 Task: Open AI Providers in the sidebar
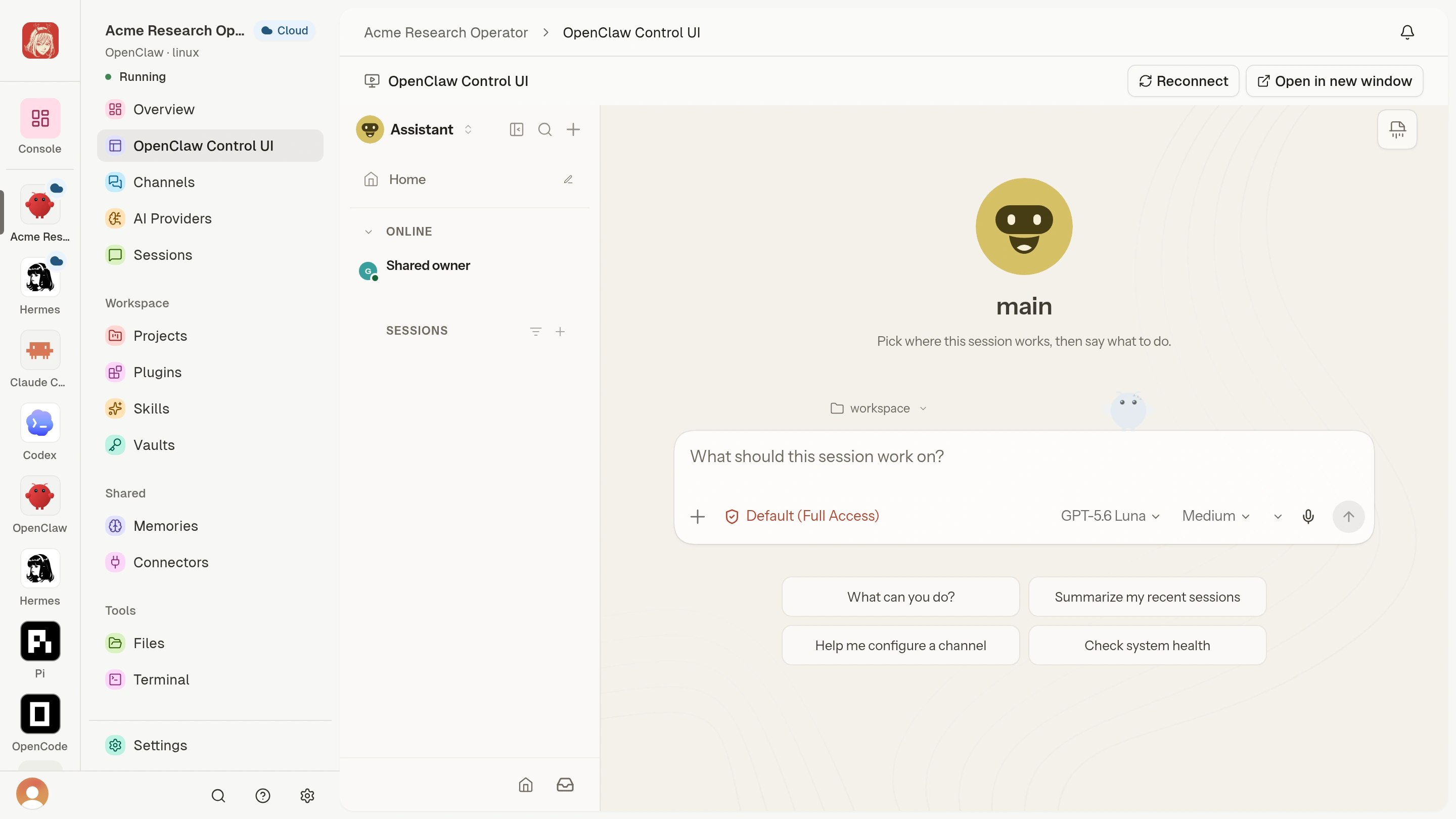tap(210, 218)
